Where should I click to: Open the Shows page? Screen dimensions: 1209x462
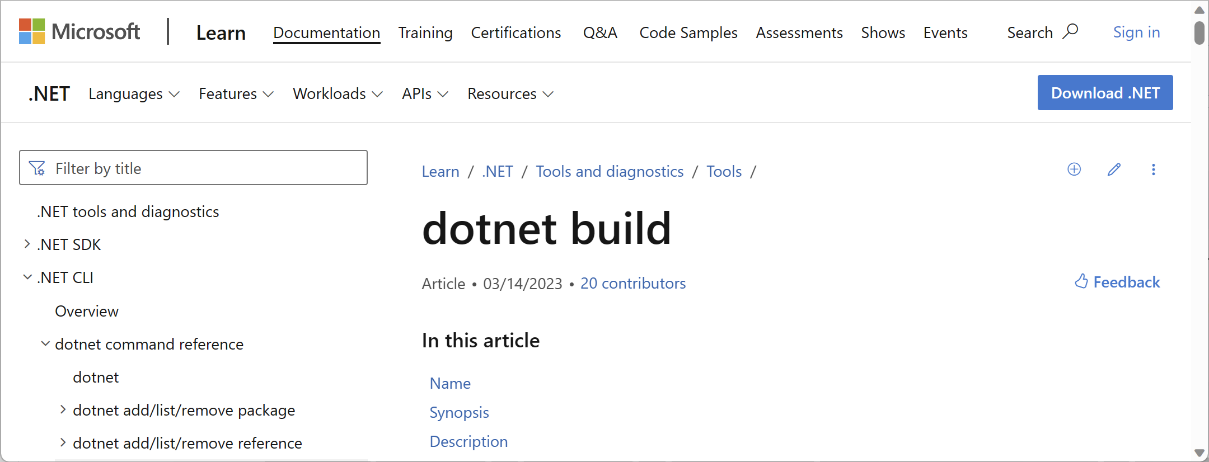(x=883, y=32)
